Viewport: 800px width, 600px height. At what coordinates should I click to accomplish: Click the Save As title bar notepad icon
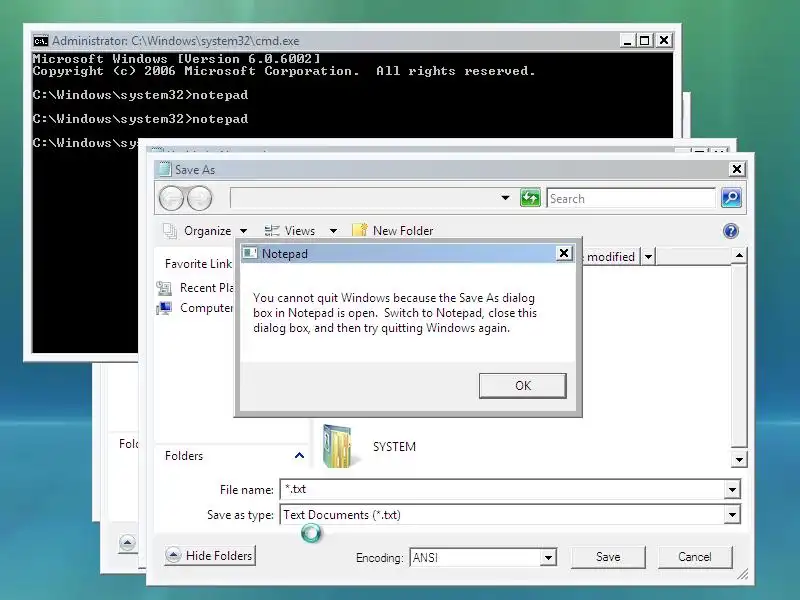point(164,169)
